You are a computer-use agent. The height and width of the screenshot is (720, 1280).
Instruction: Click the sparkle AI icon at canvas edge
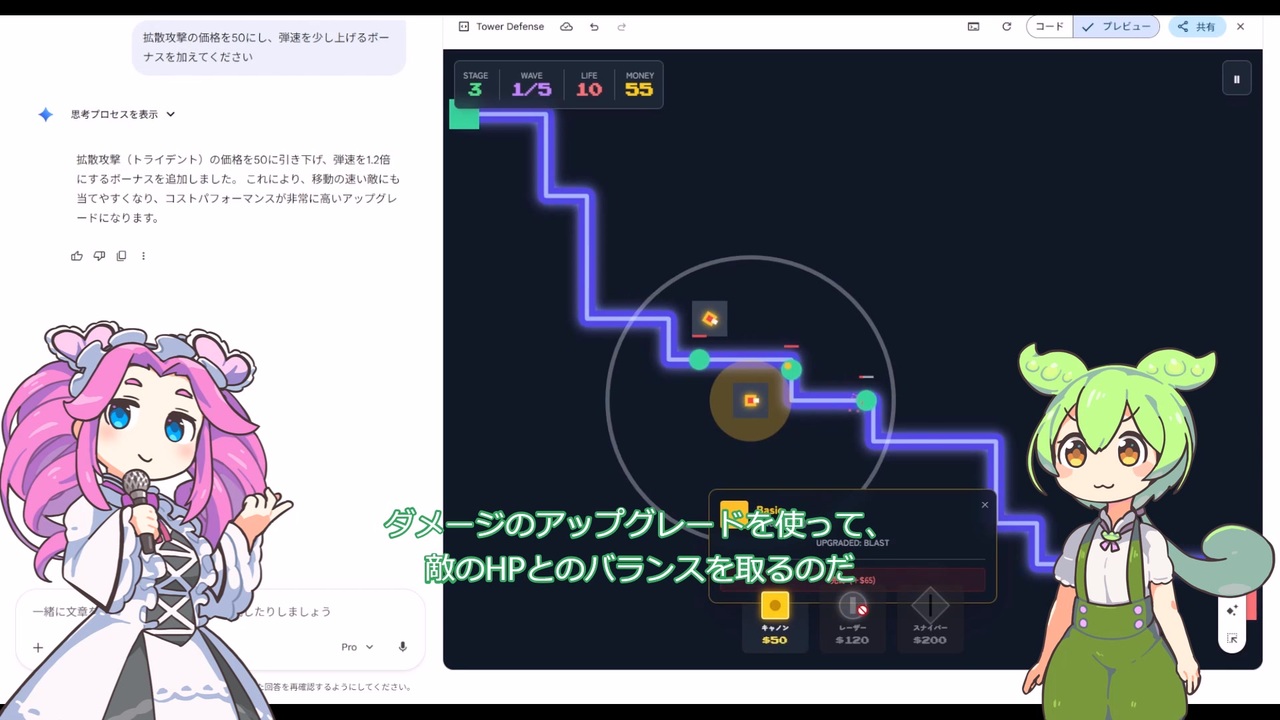tap(1232, 610)
